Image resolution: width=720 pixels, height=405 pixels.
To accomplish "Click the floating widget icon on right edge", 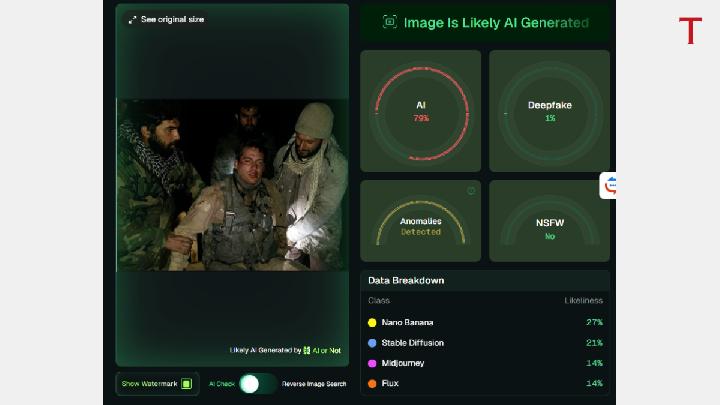I will click(610, 185).
